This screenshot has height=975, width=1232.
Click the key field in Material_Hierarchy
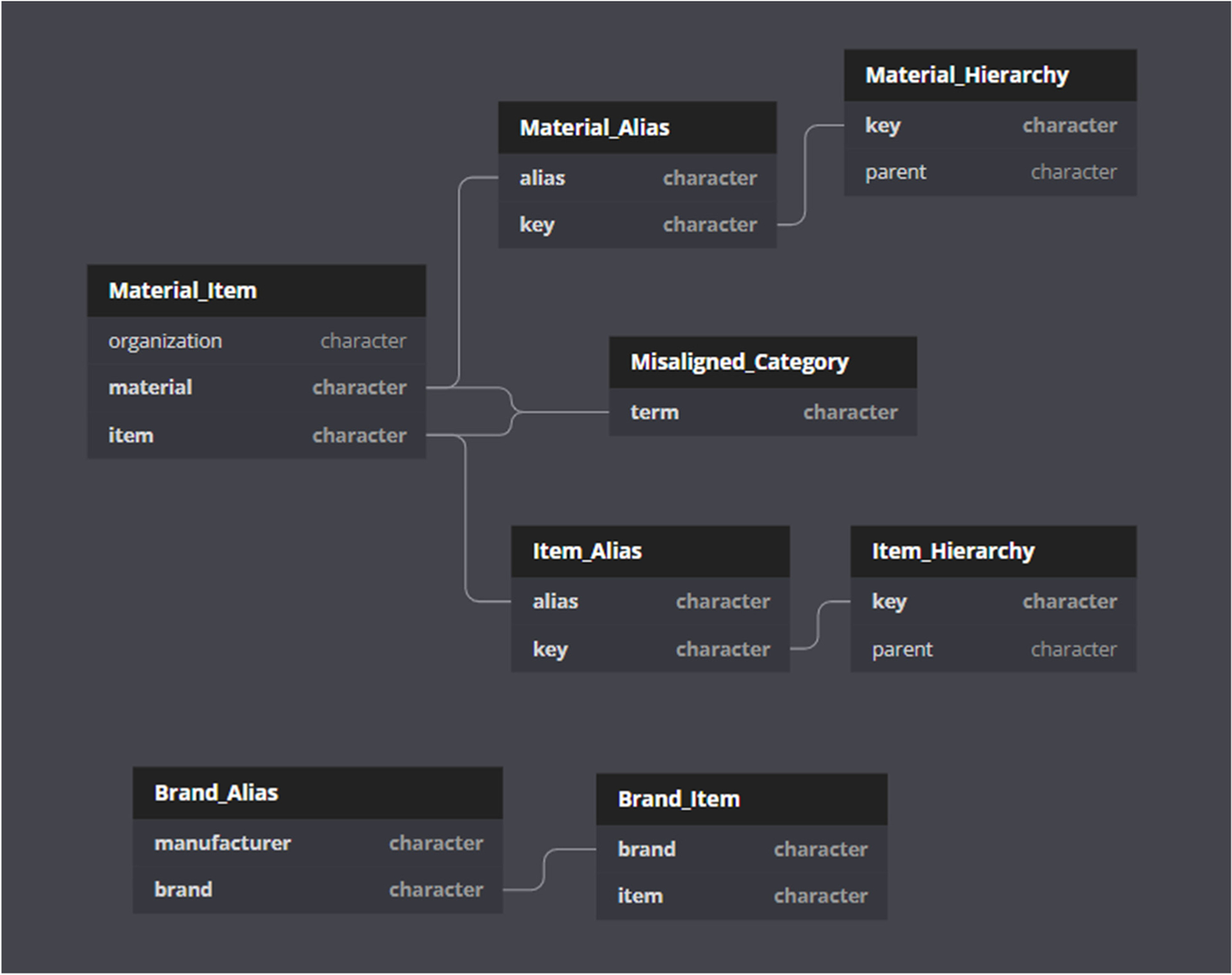[990, 124]
